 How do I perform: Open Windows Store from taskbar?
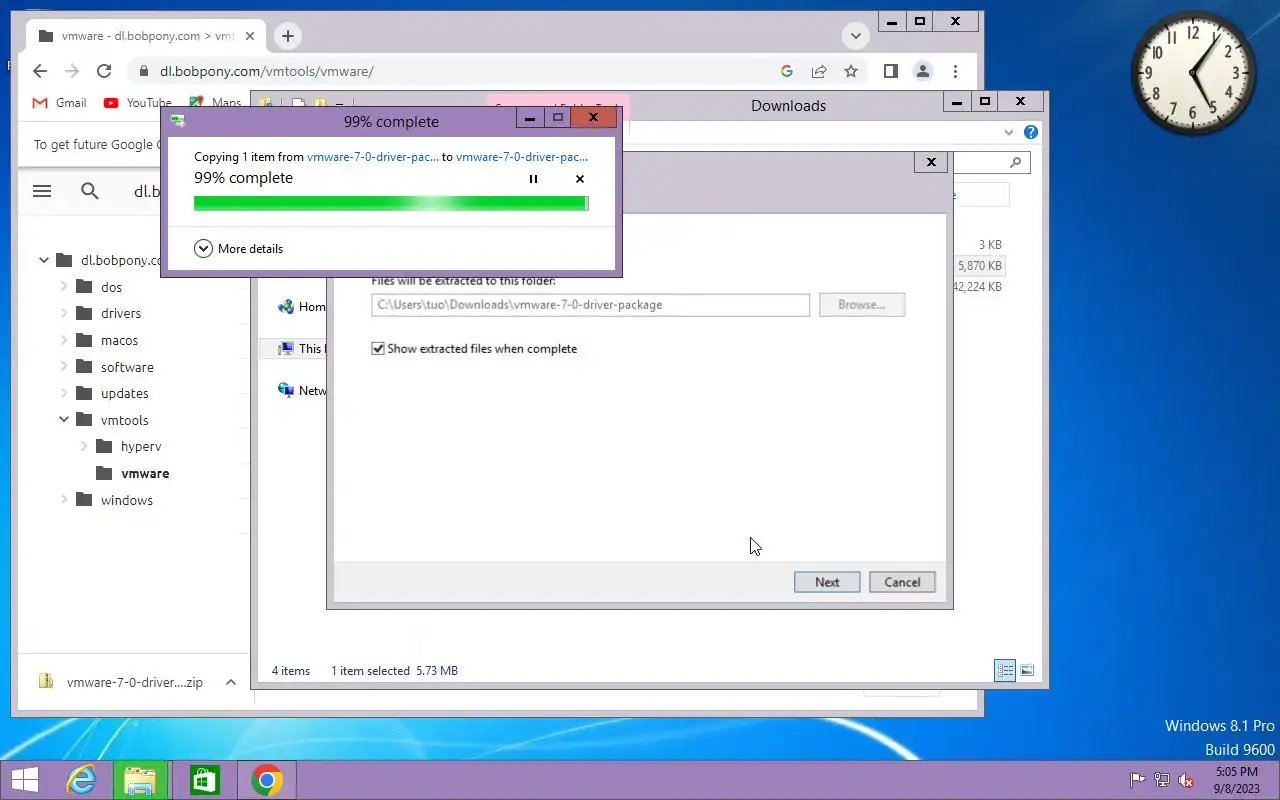(x=203, y=780)
